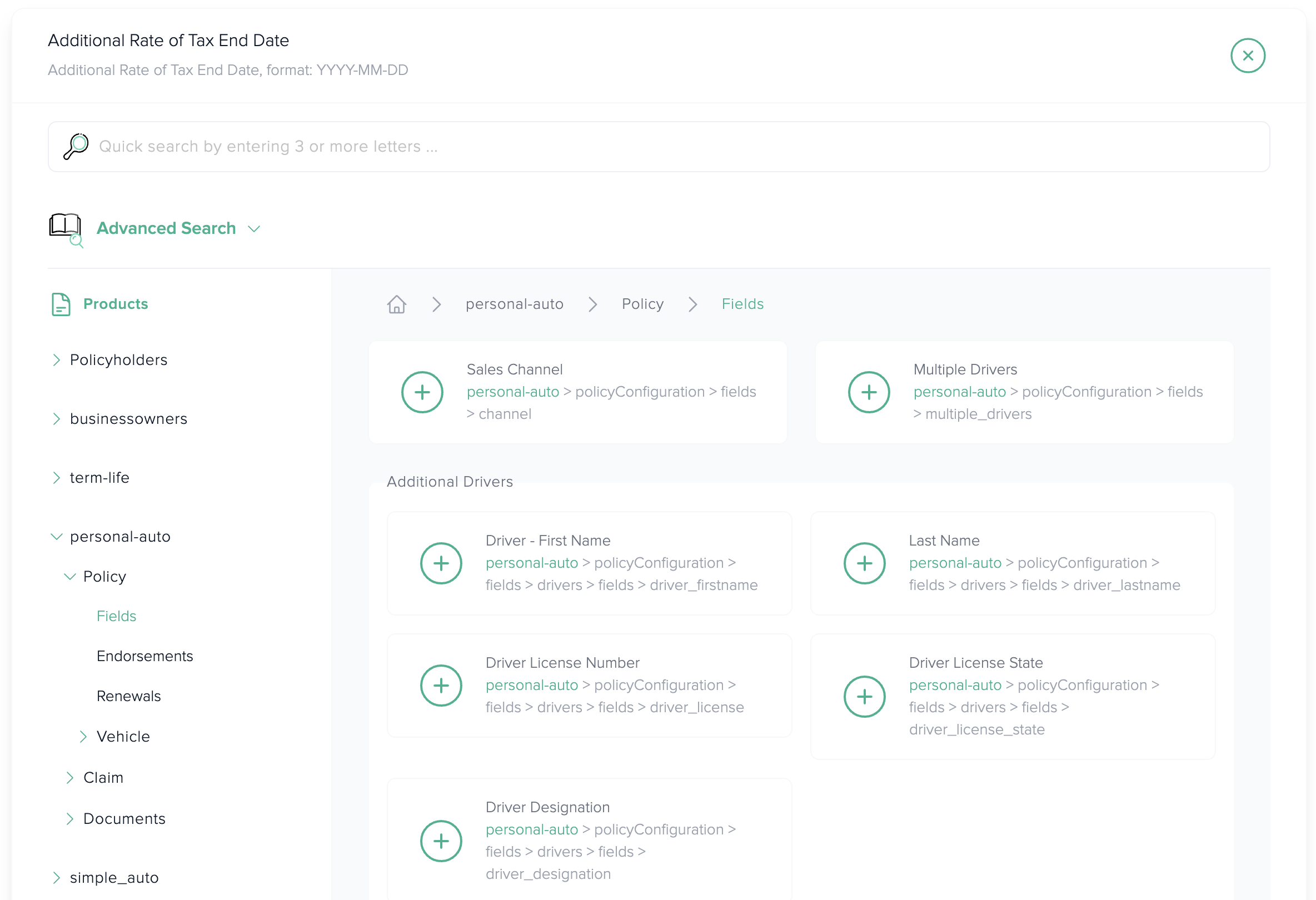Expand the Policyholders tree chevron
This screenshot has height=900, width=1316.
click(x=56, y=360)
